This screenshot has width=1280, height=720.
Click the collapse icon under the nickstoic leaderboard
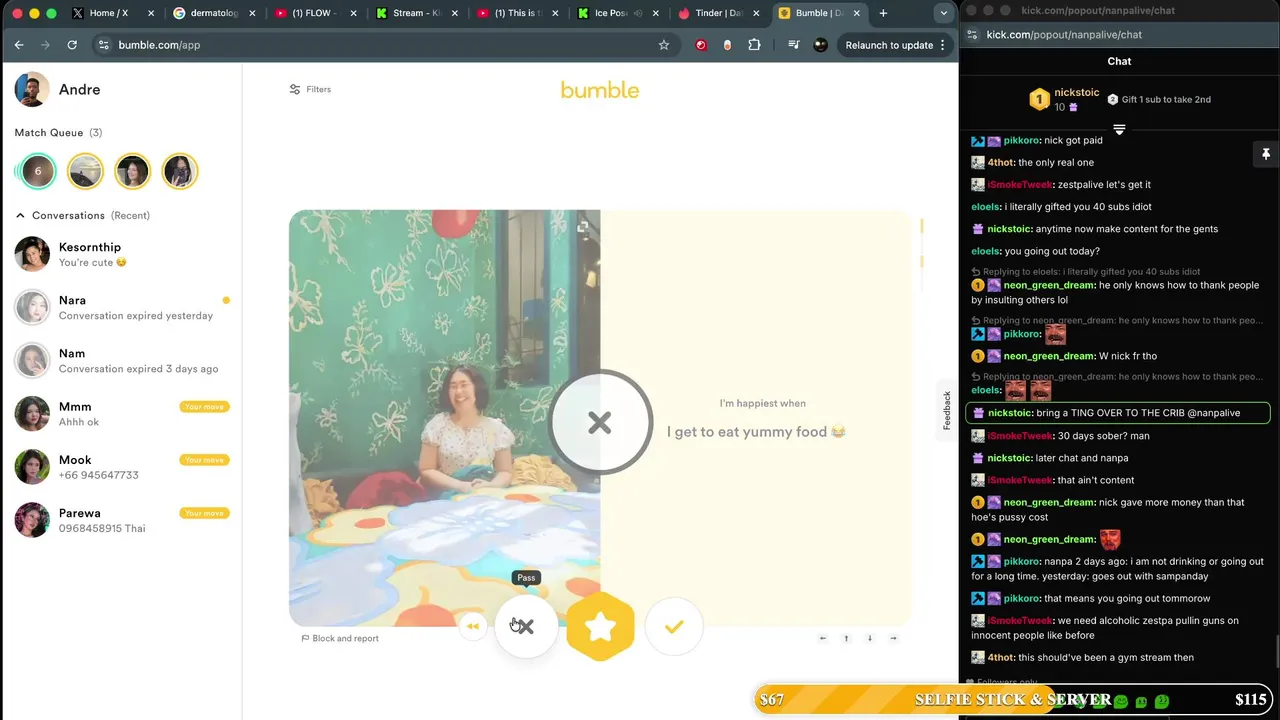[1119, 130]
